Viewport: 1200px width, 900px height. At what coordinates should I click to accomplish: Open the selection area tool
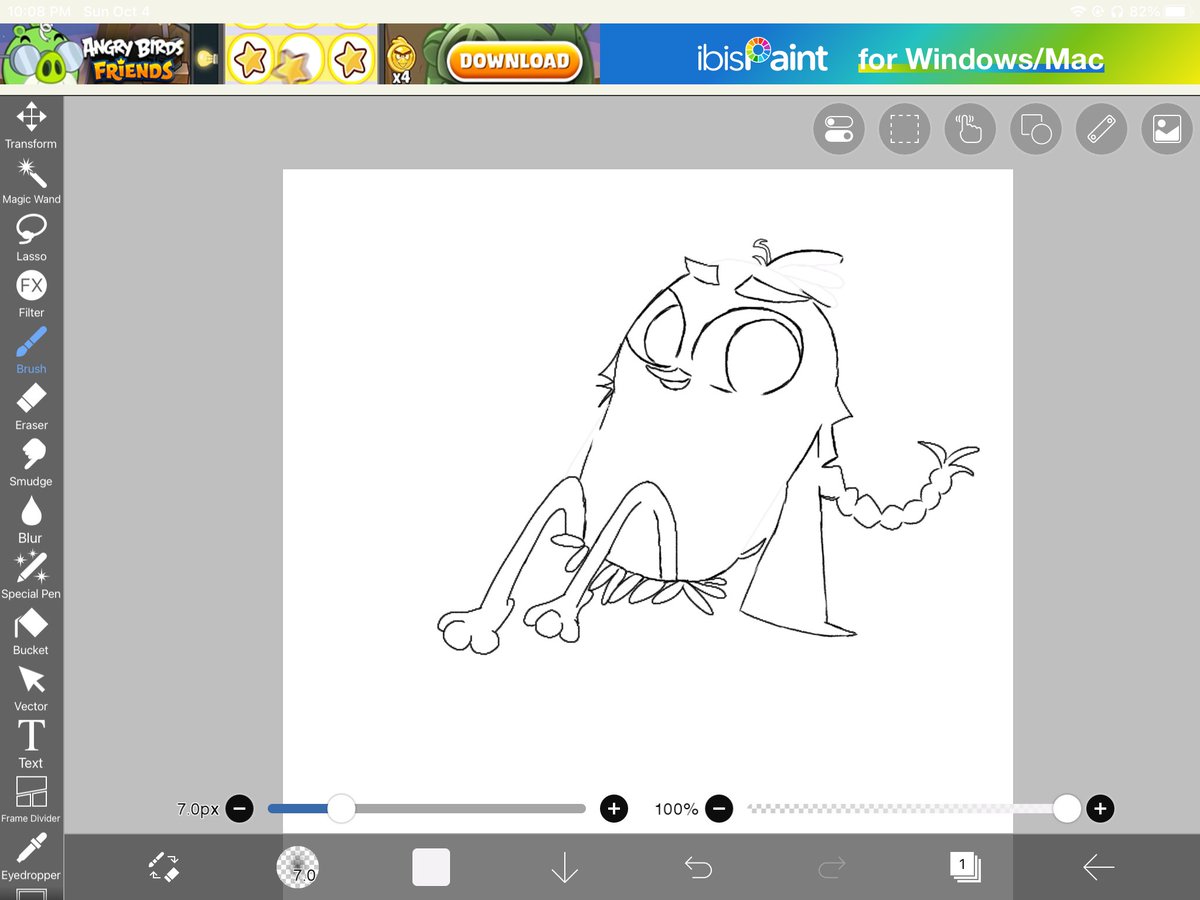(905, 129)
